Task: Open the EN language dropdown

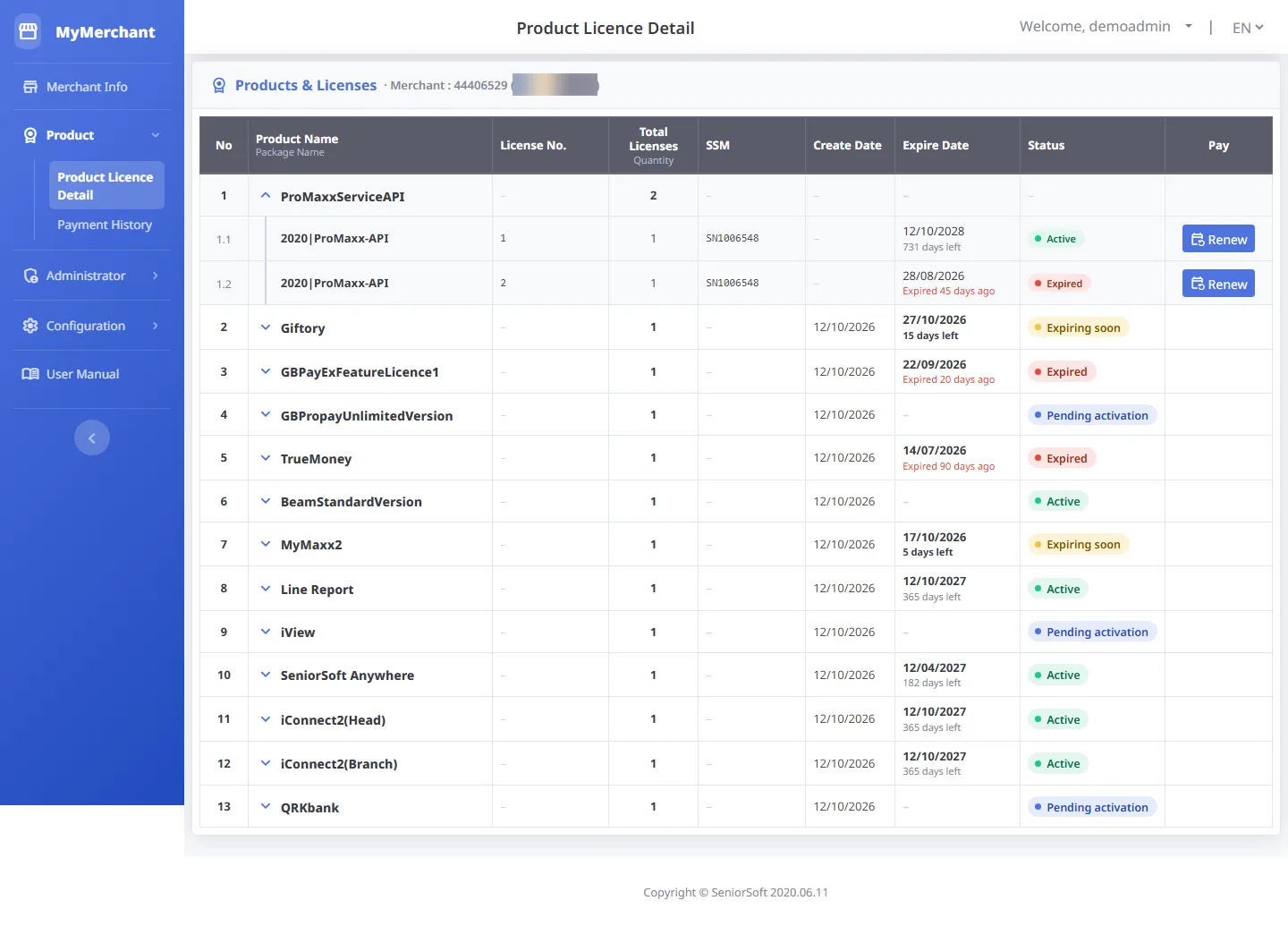Action: (1248, 28)
